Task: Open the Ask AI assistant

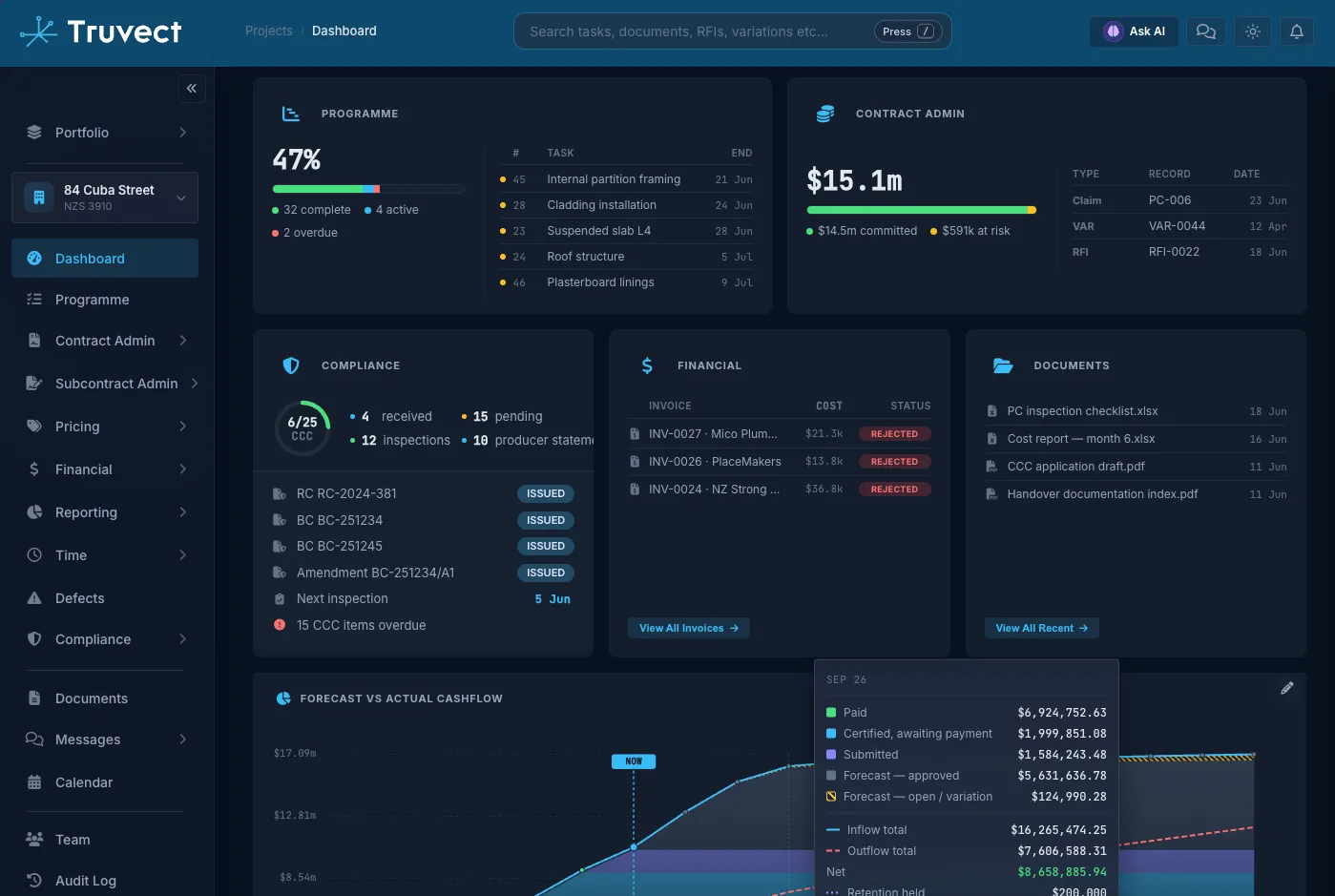Action: pyautogui.click(x=1135, y=31)
